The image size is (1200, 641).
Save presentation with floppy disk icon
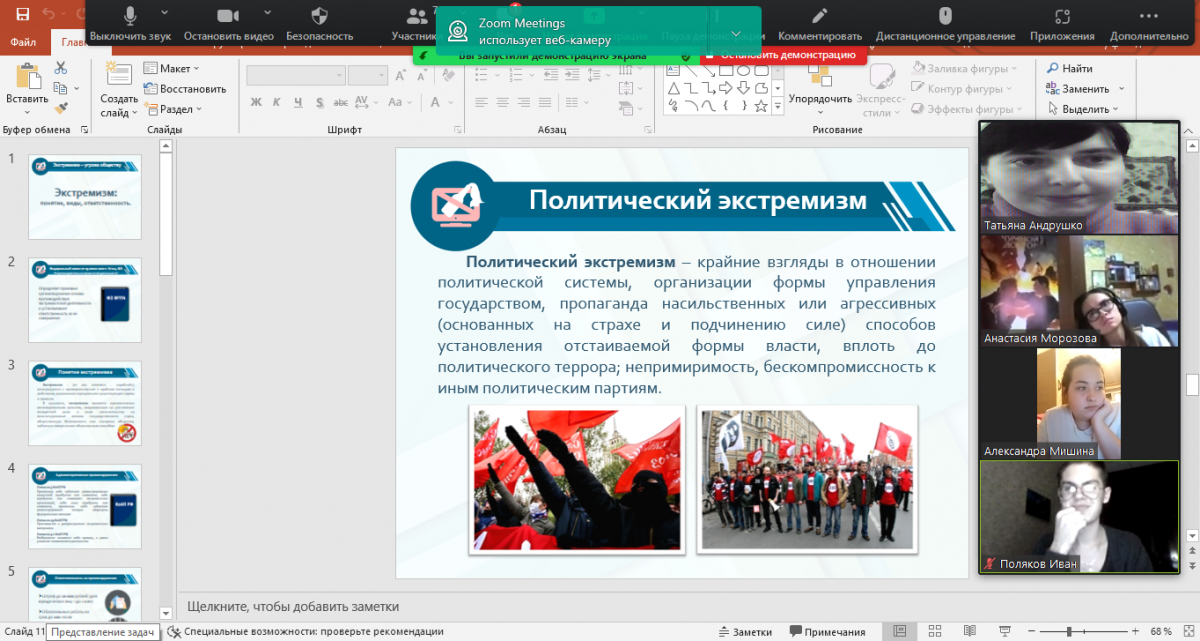22,15
